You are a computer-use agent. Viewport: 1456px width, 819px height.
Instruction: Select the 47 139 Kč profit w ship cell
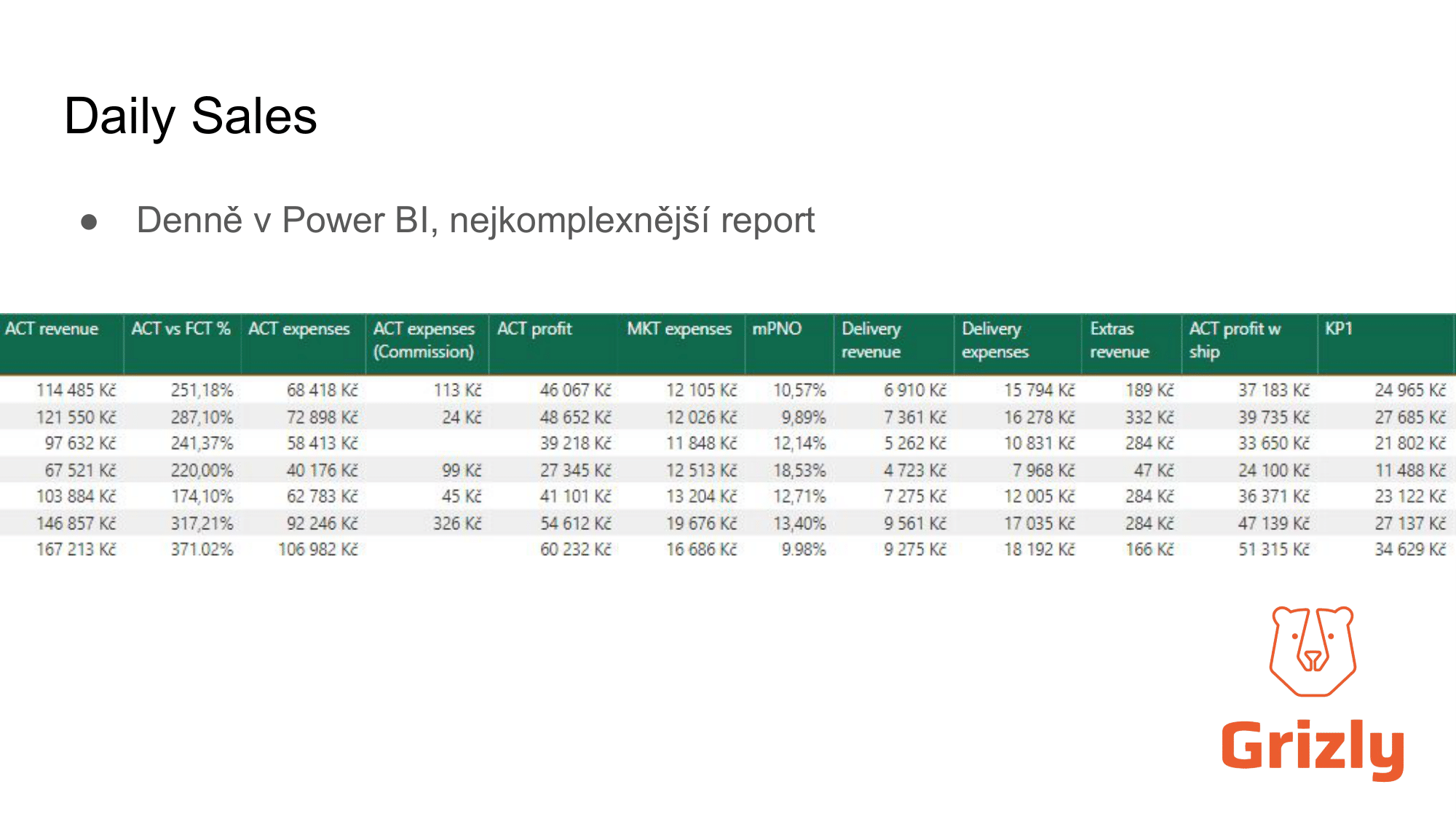coord(1274,523)
